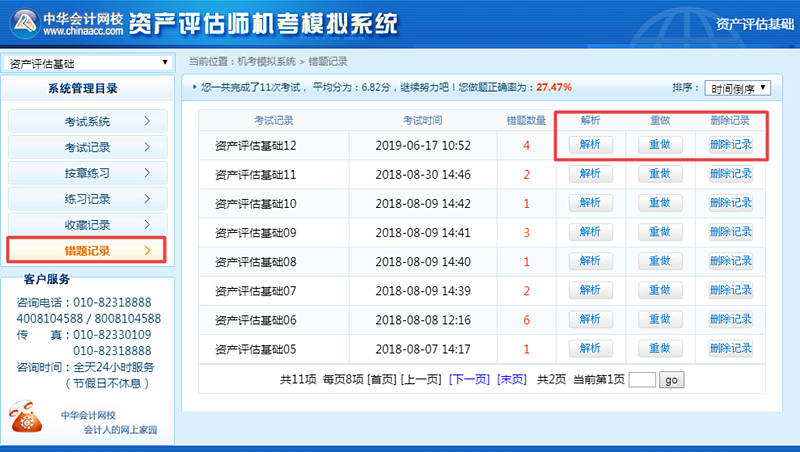Jump to last page via 末页 link
The width and height of the screenshot is (800, 452).
(x=512, y=380)
